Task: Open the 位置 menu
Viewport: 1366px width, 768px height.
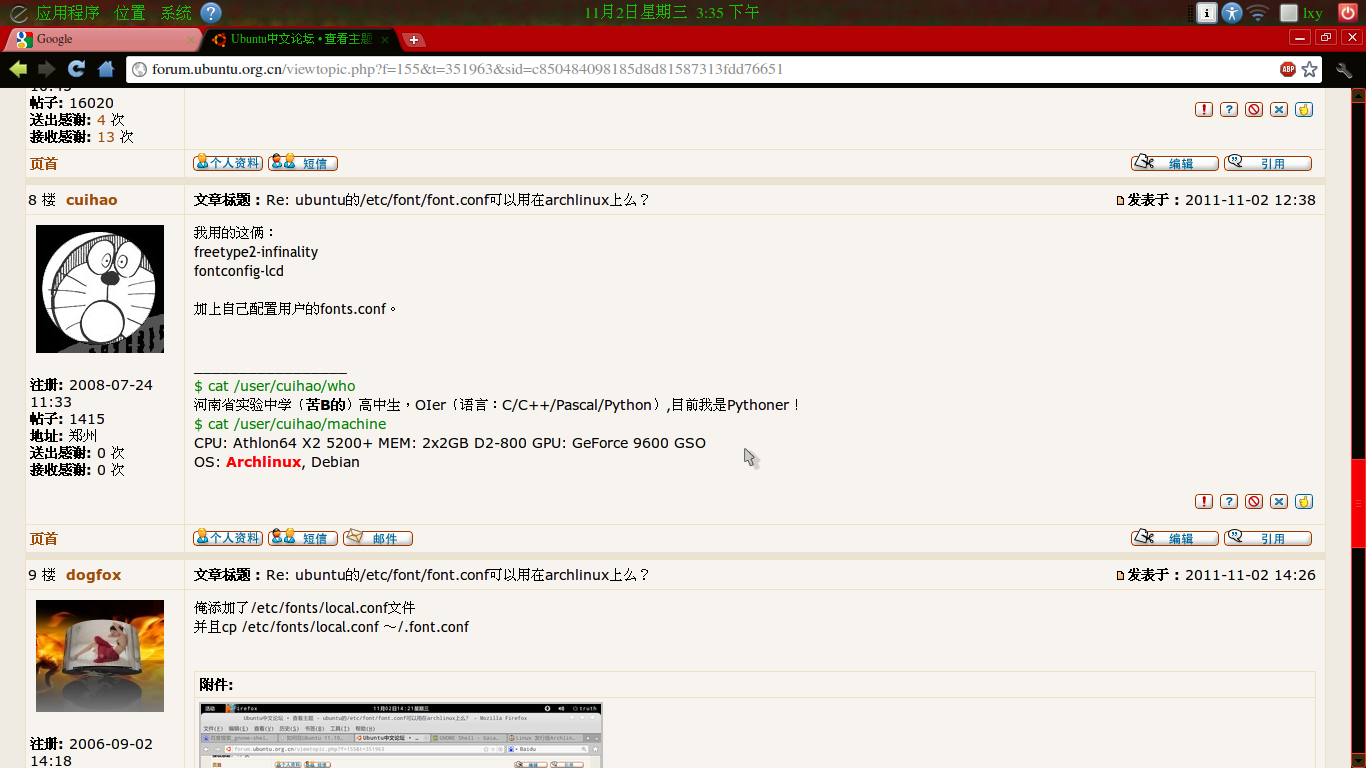Action: pyautogui.click(x=130, y=13)
